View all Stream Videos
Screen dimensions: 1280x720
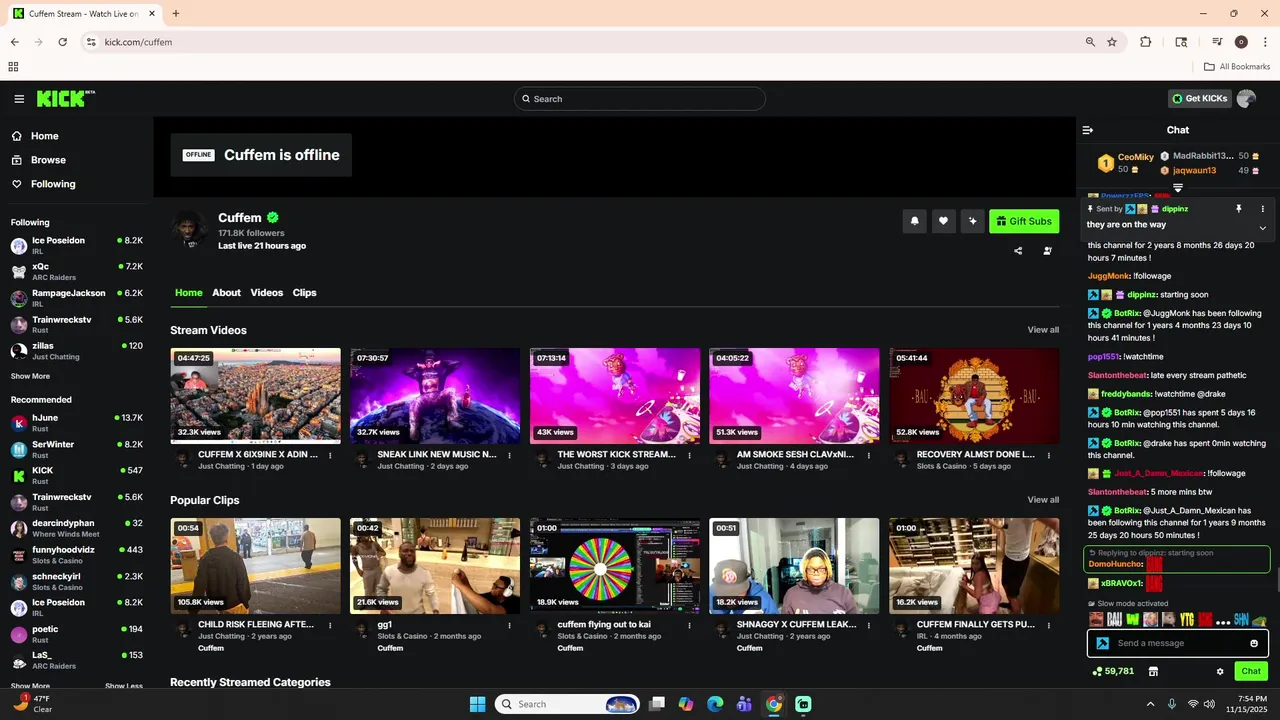tap(1043, 330)
